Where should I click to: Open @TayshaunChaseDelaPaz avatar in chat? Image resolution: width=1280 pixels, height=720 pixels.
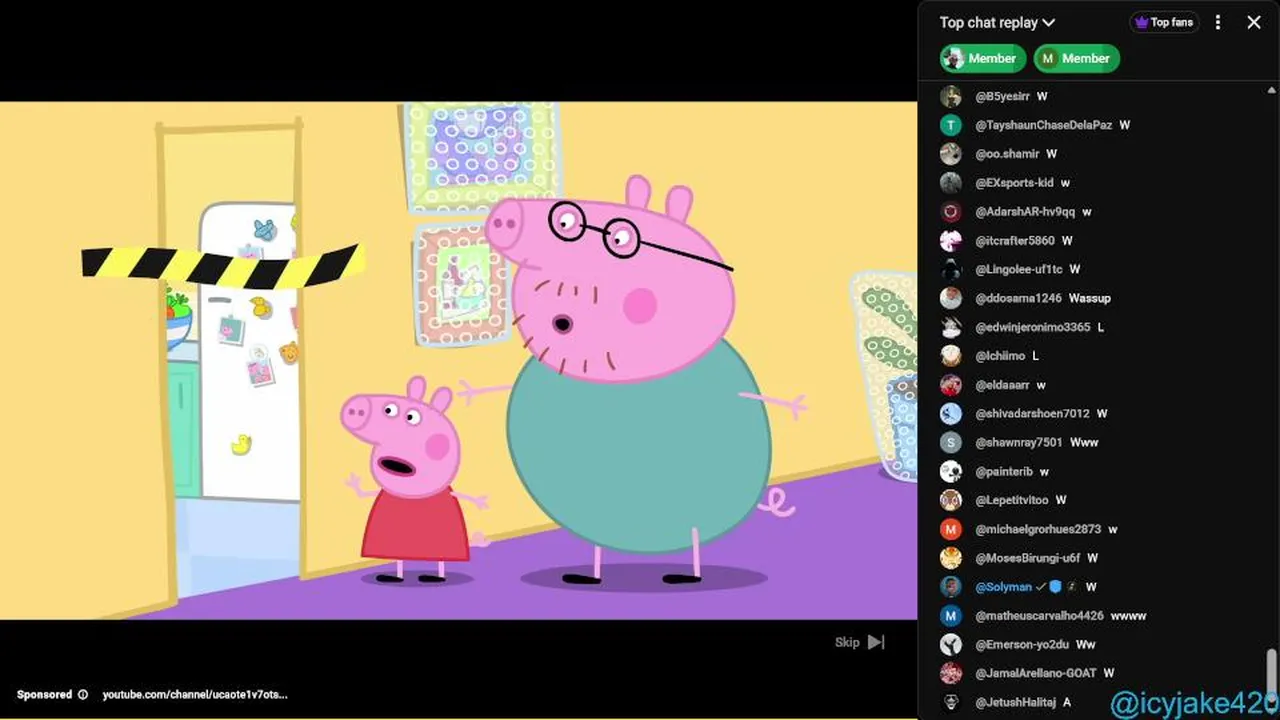pos(951,125)
